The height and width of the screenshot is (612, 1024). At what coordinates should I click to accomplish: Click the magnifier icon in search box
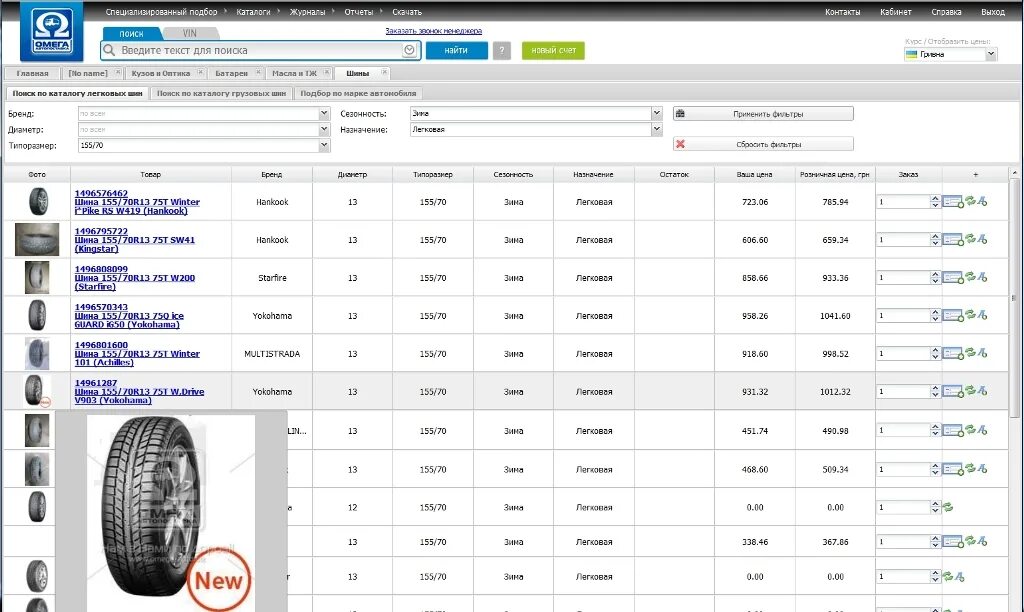(110, 50)
